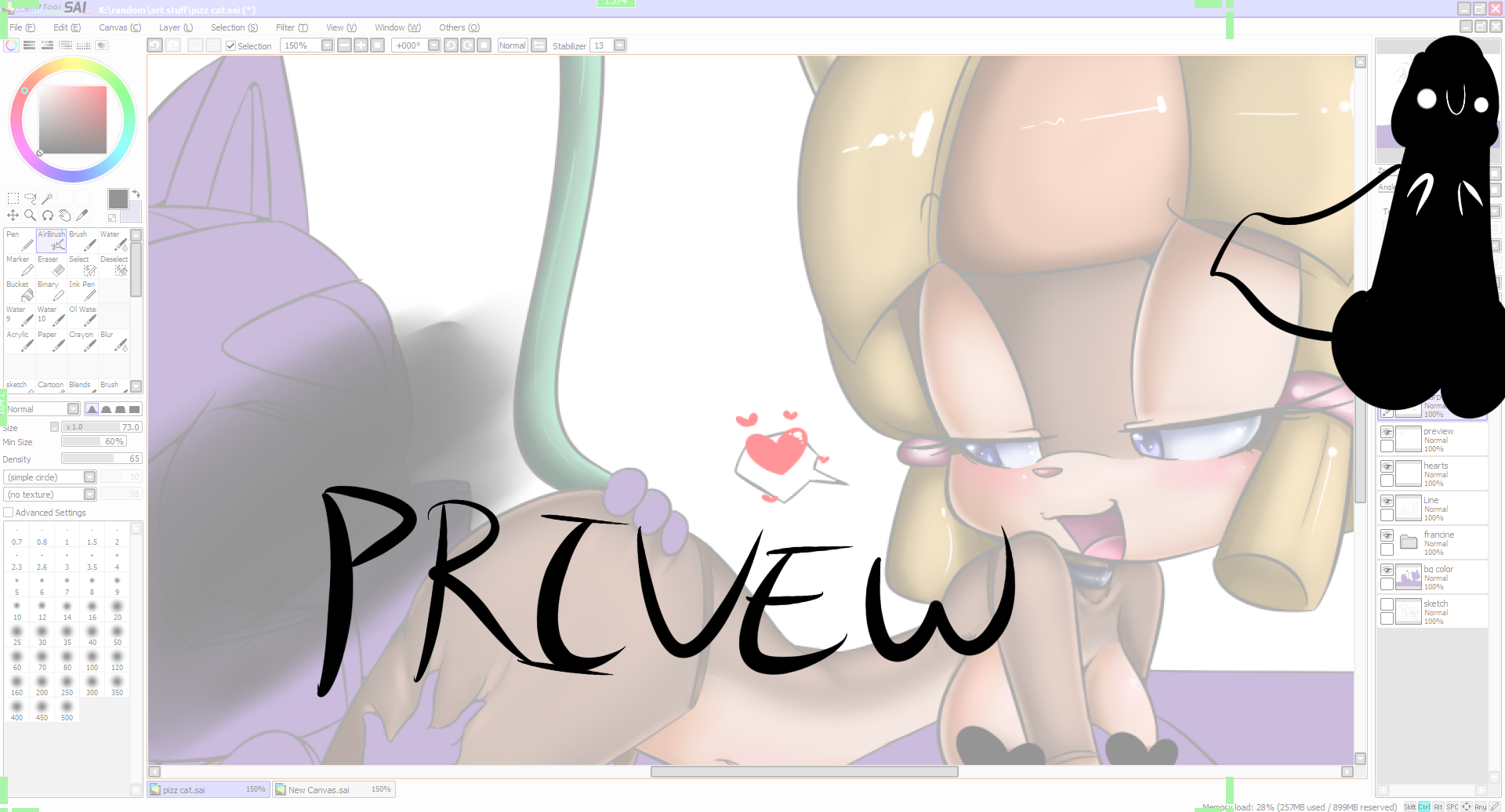Select brush size preset 500

coord(67,710)
